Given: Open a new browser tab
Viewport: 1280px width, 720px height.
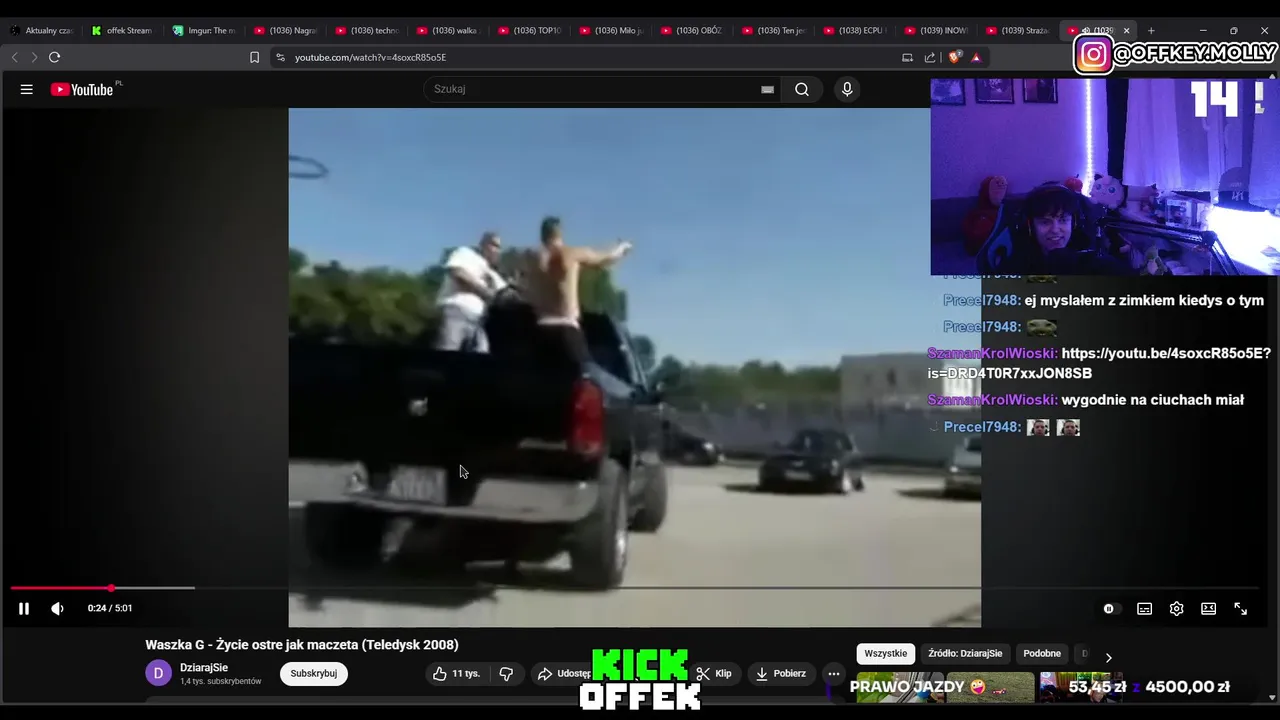Looking at the screenshot, I should [1151, 30].
